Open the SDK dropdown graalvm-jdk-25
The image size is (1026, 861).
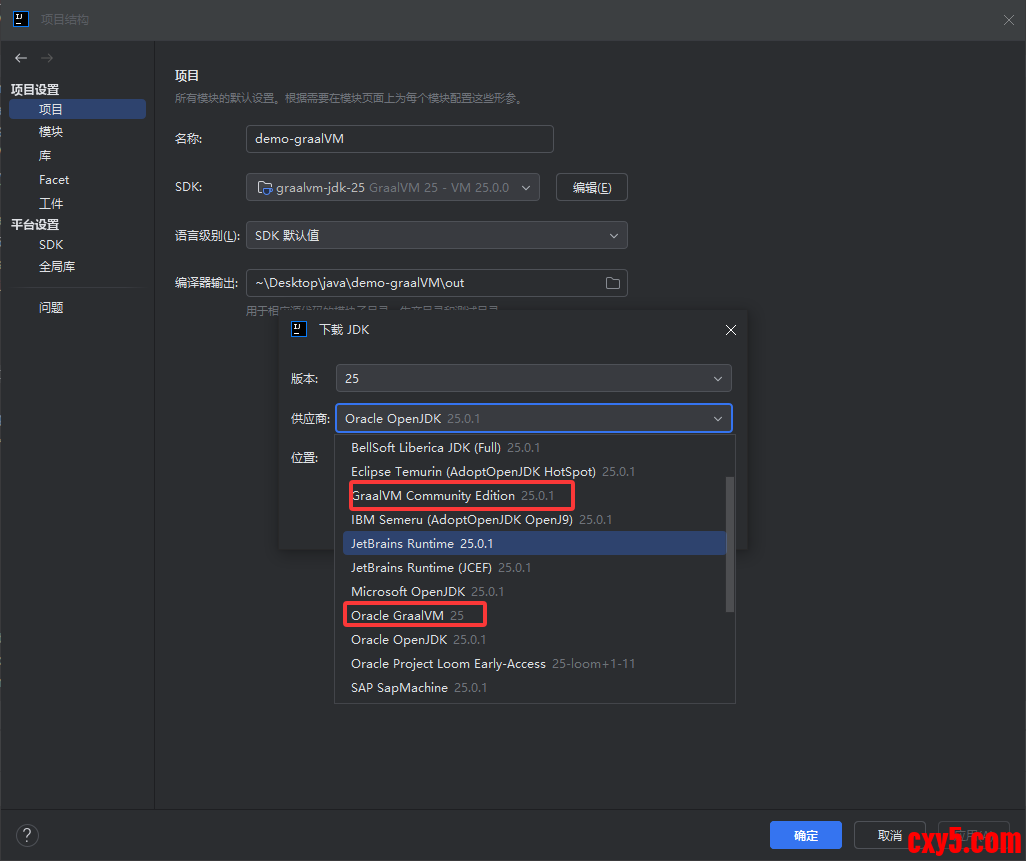point(393,187)
